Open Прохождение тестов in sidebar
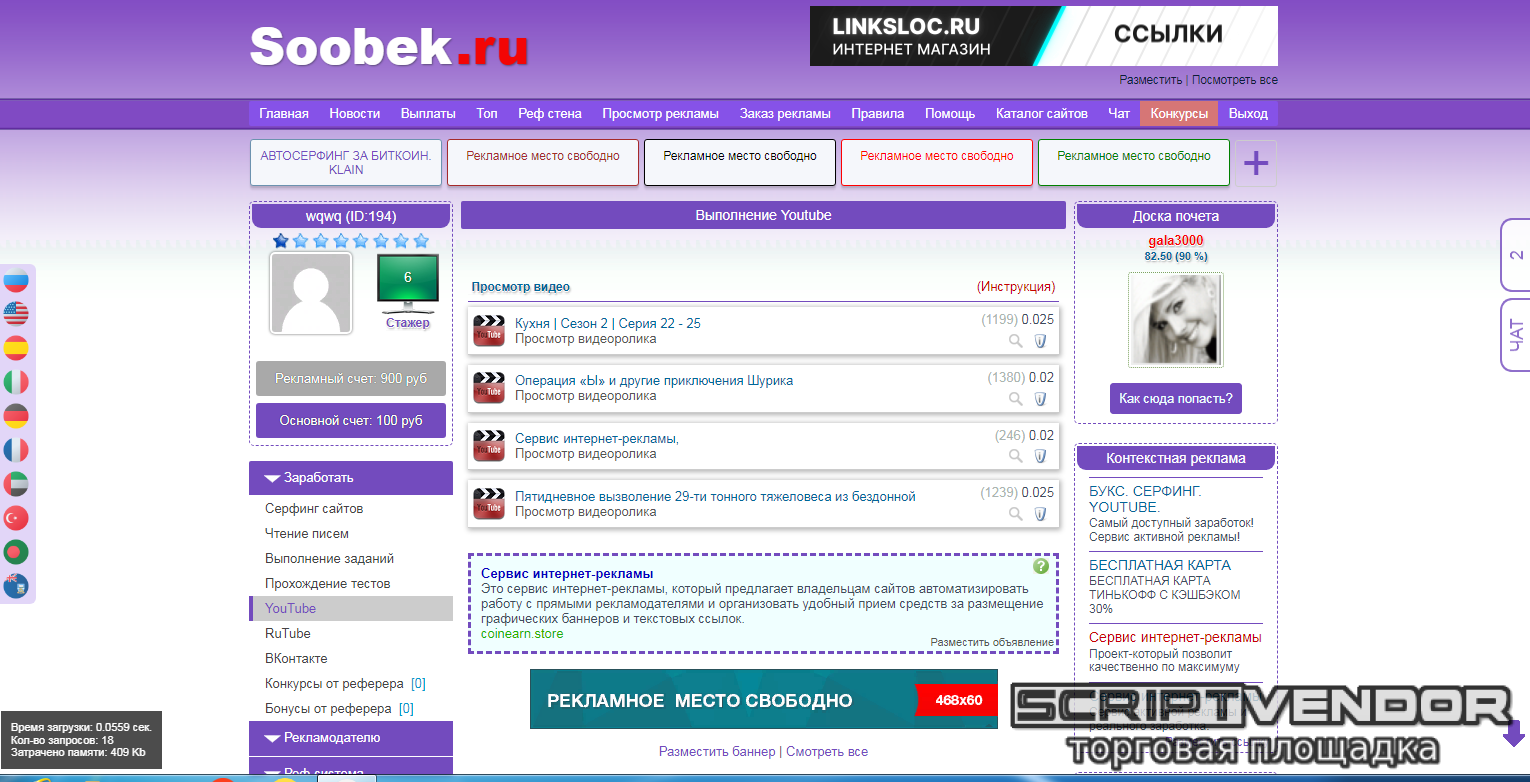 (328, 583)
